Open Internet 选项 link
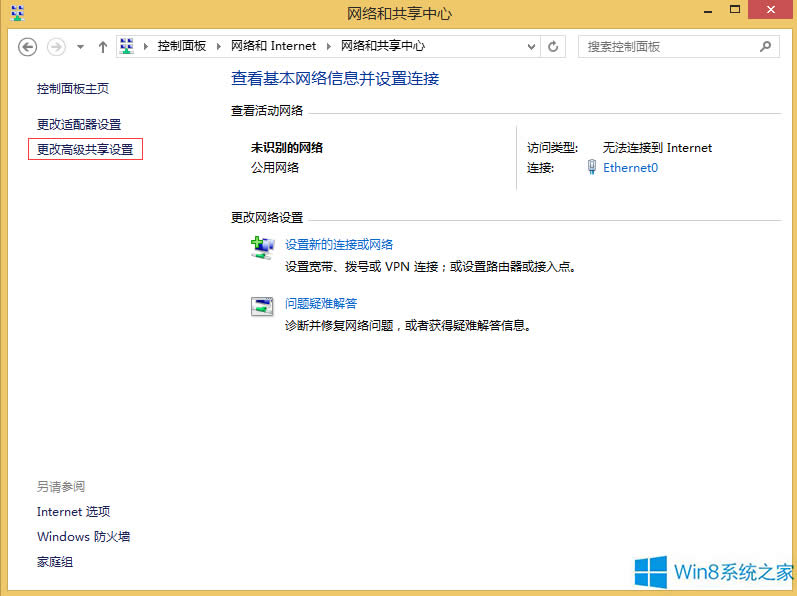 pyautogui.click(x=73, y=511)
